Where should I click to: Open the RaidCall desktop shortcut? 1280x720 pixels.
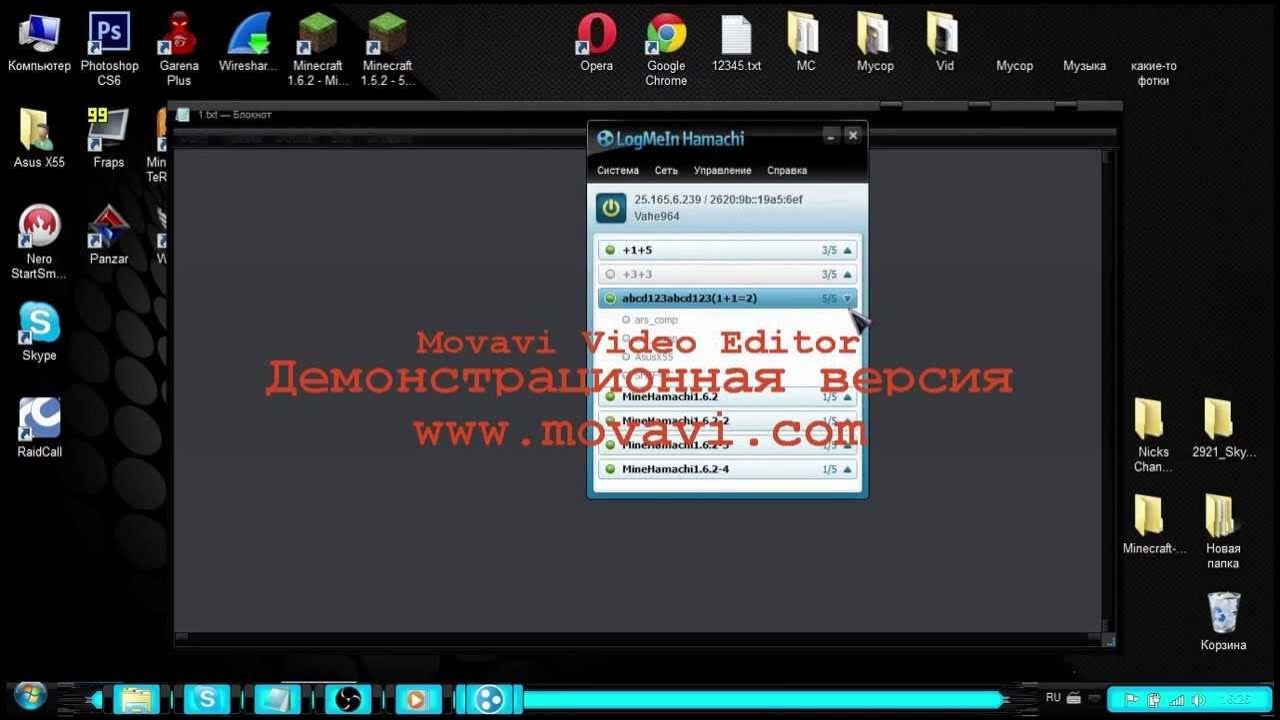(40, 428)
